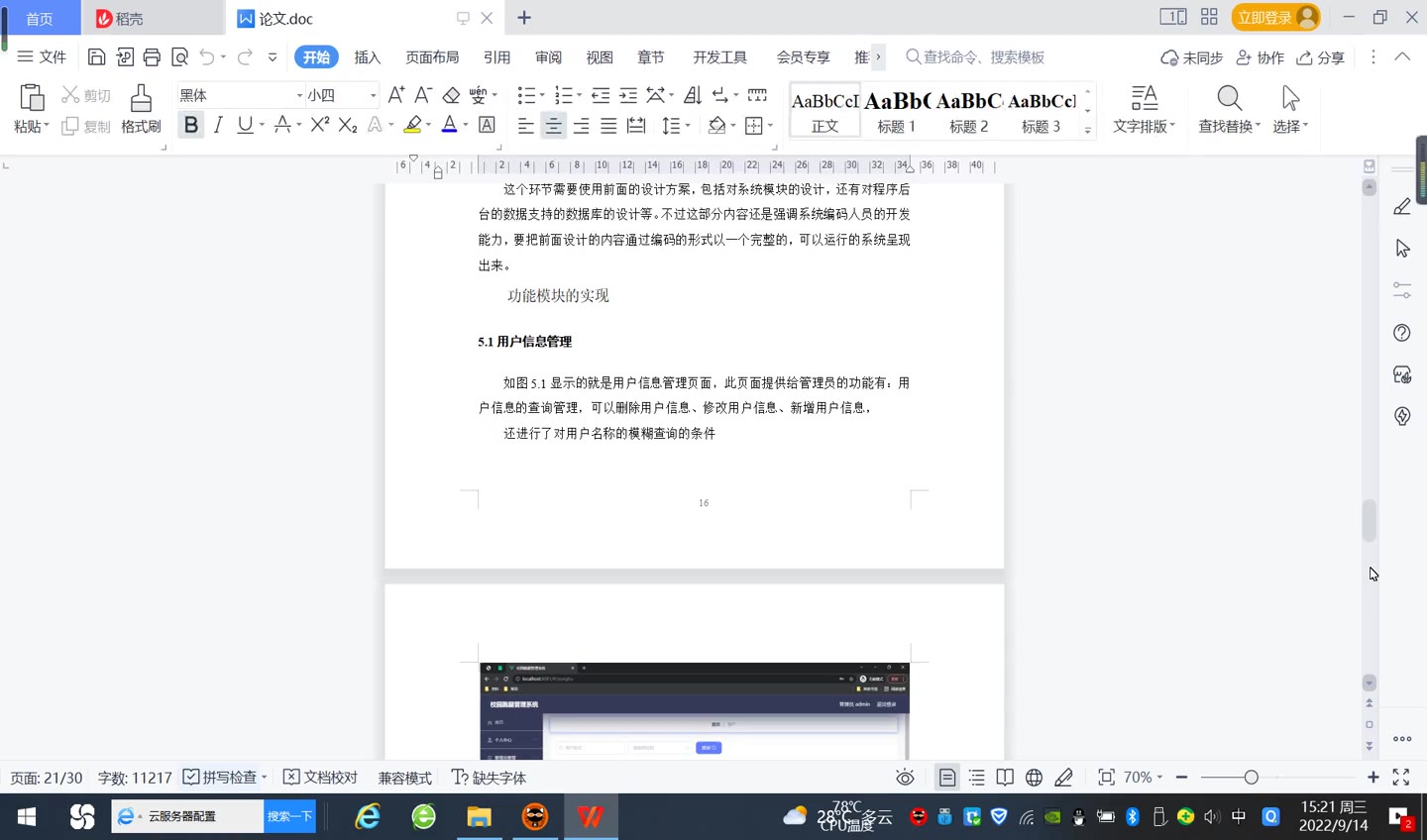Screen dimensions: 1427x840
Task: Click the Login Now (立即登录) button
Action: pyautogui.click(x=1275, y=18)
